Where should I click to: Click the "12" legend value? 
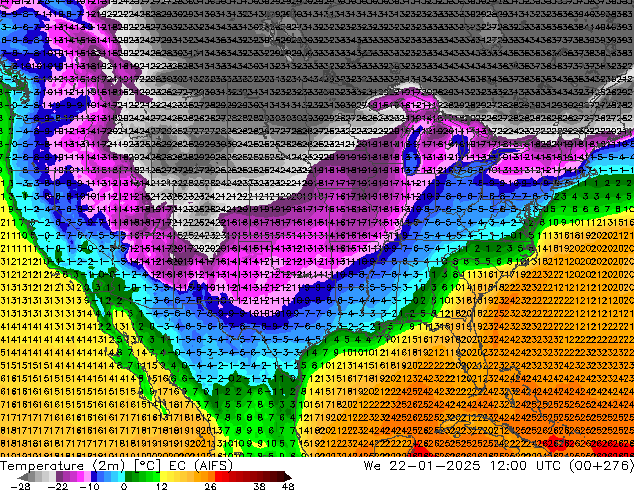[162, 486]
